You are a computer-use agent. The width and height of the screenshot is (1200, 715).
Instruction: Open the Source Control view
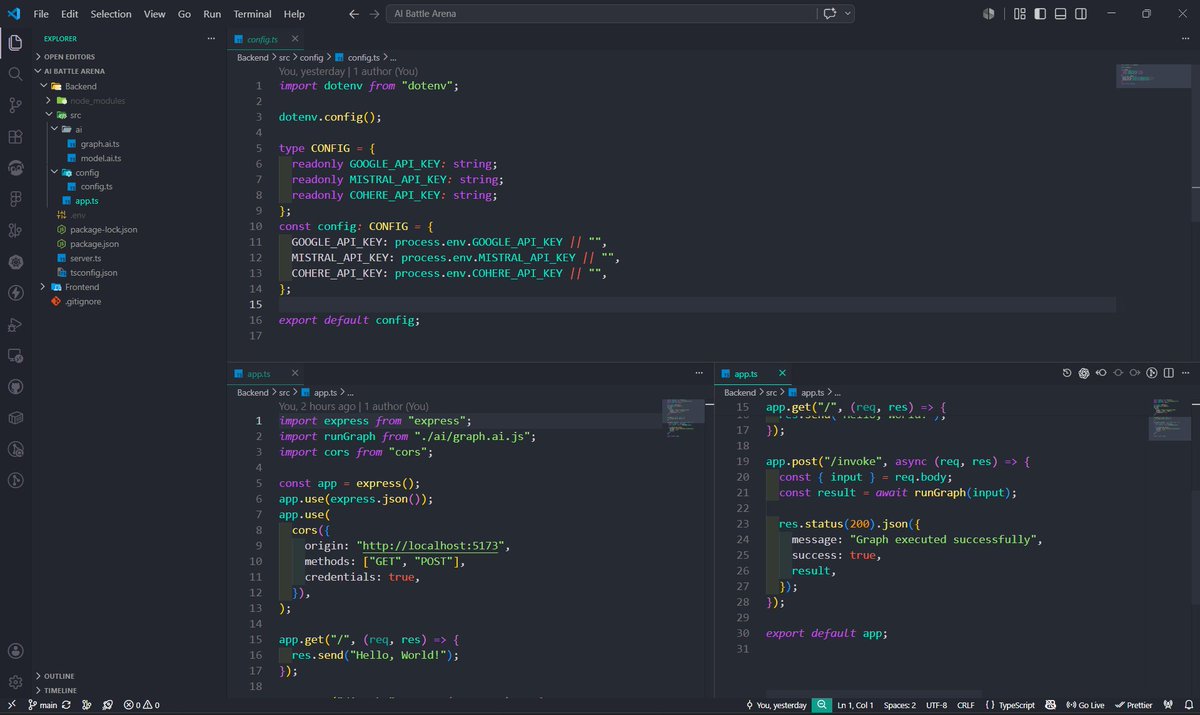(x=15, y=105)
